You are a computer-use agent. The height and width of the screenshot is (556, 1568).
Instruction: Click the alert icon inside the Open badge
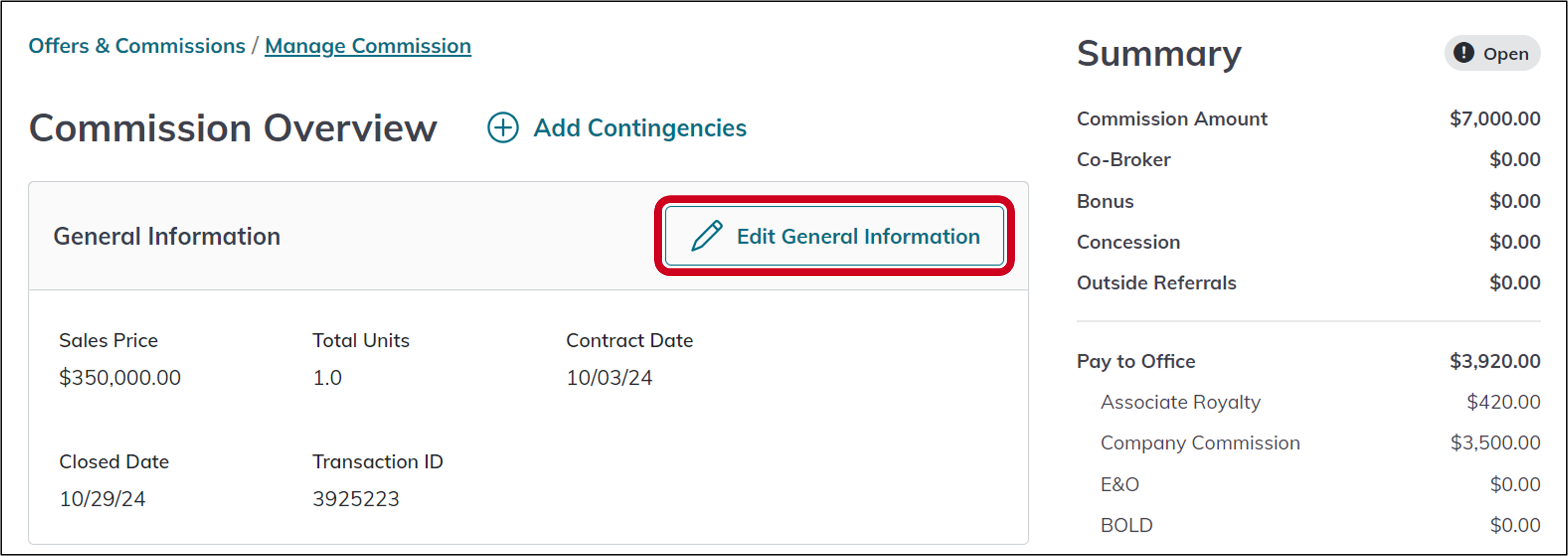click(x=1464, y=54)
